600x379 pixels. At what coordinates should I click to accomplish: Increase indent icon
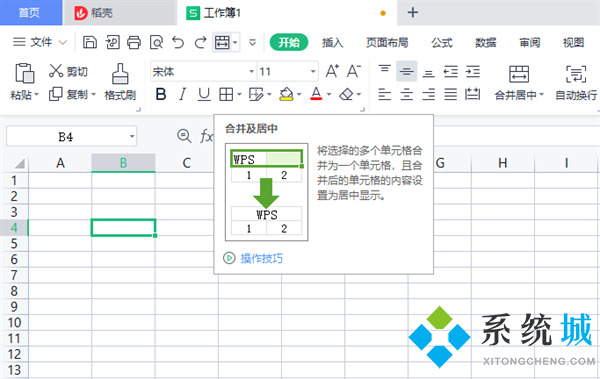coord(473,72)
